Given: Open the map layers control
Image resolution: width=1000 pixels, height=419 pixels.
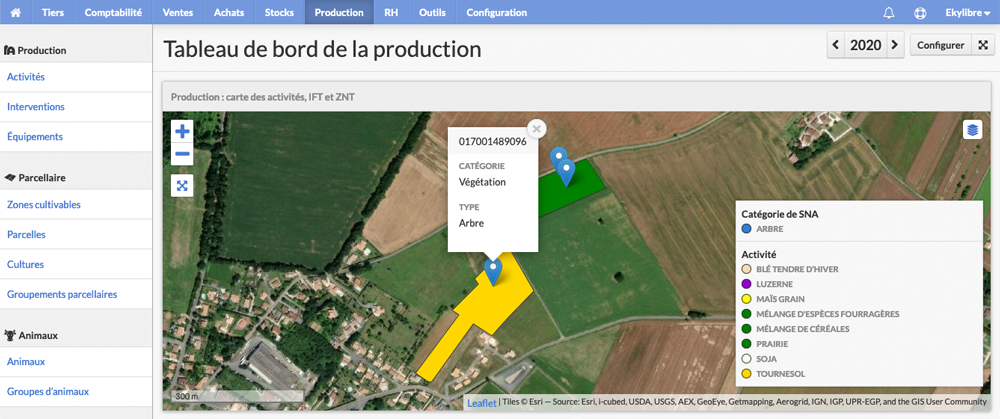Looking at the screenshot, I should (973, 129).
